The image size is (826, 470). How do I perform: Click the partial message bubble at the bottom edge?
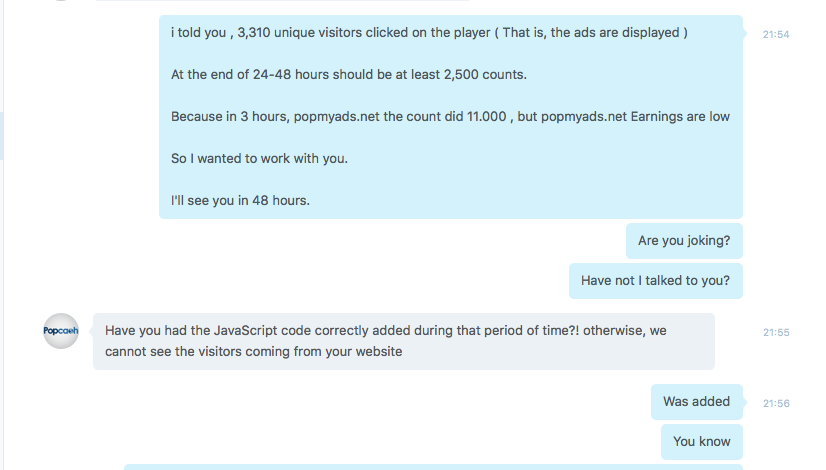pyautogui.click(x=434, y=467)
